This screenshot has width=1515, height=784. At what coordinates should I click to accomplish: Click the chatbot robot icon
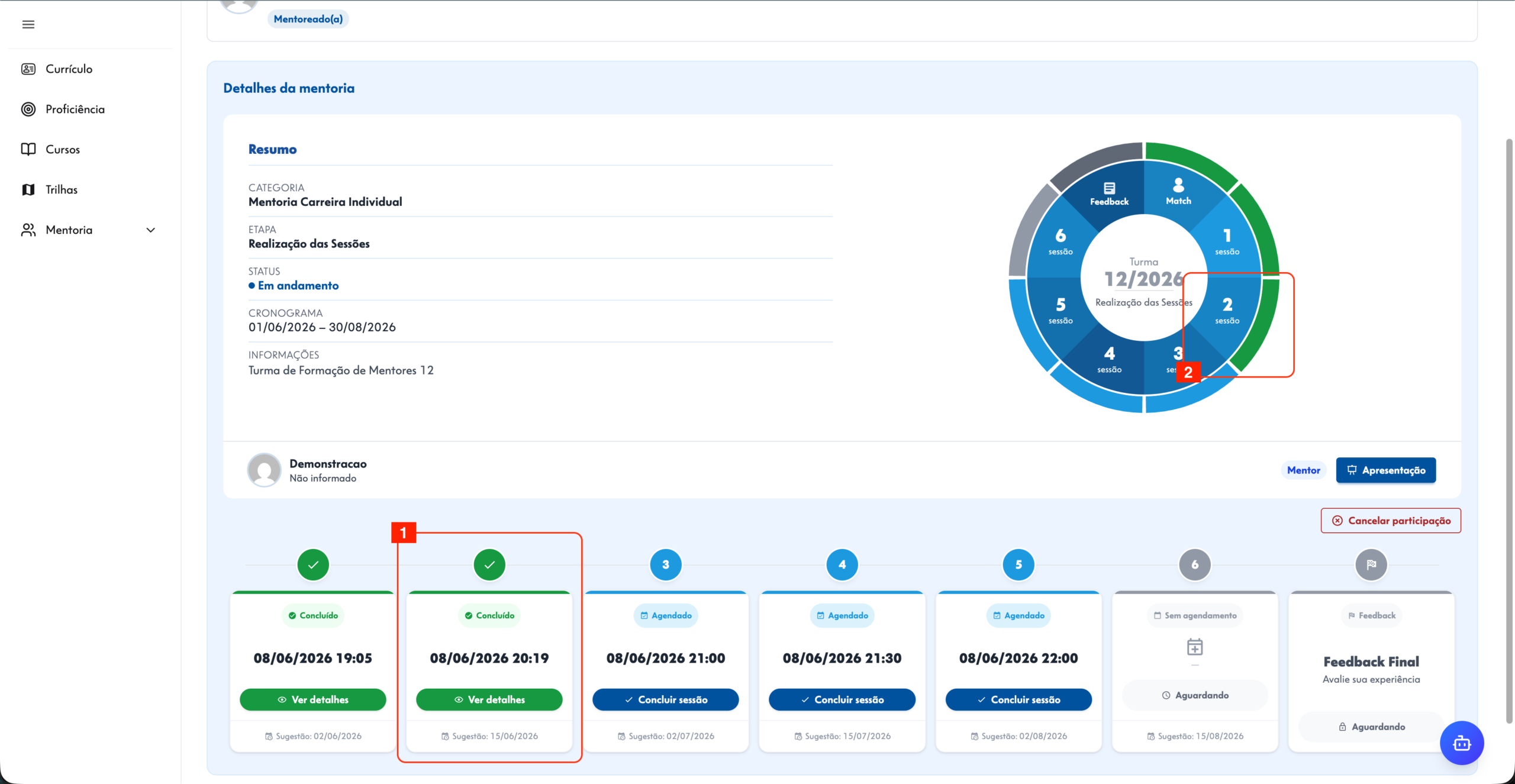[1462, 743]
